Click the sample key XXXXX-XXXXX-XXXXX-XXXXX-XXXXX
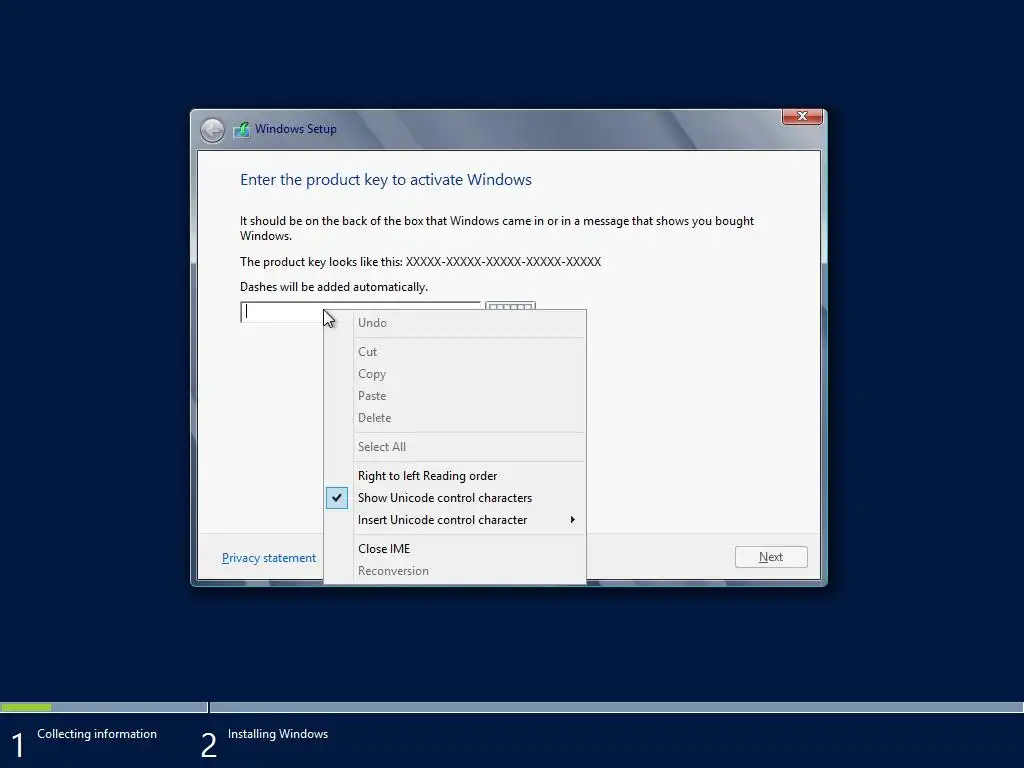This screenshot has height=768, width=1024. click(x=503, y=262)
